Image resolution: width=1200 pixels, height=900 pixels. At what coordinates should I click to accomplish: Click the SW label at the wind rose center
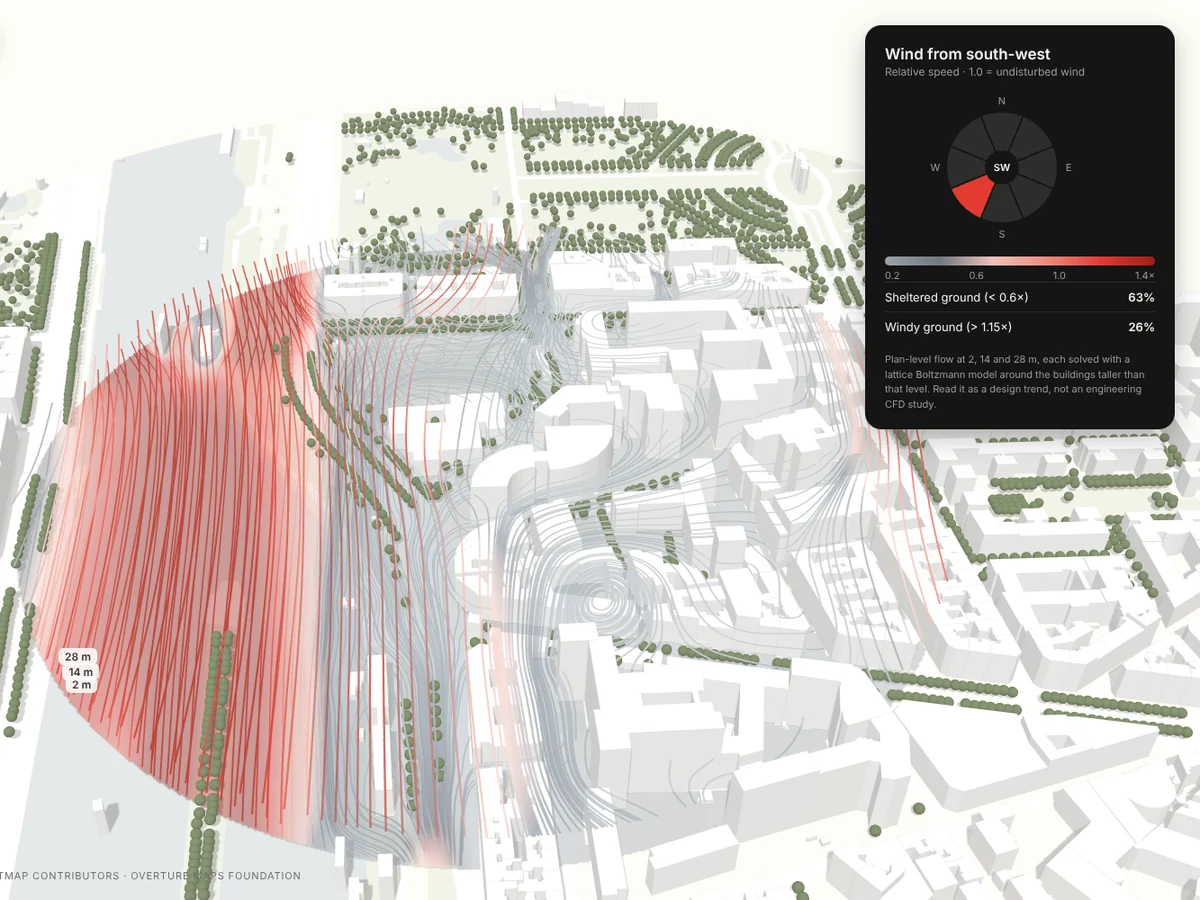point(1002,168)
